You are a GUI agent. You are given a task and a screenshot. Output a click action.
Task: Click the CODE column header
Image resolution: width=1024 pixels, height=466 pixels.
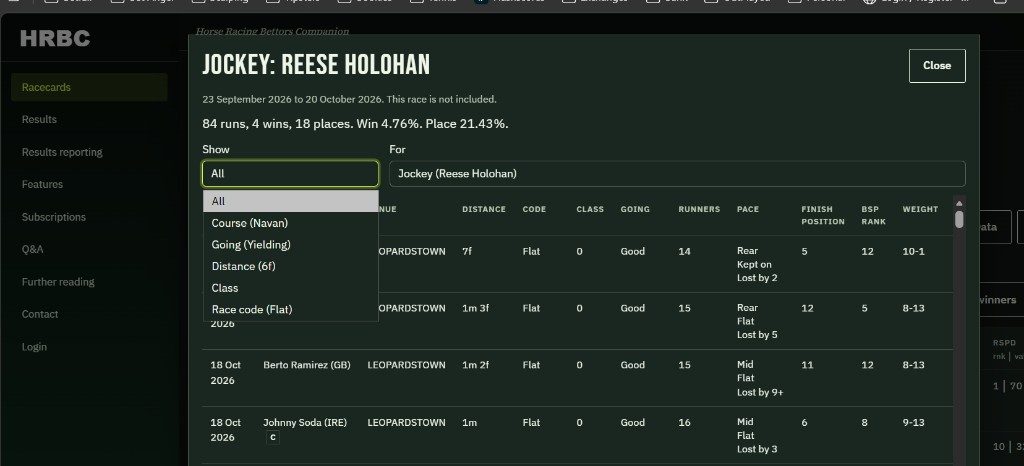tap(534, 210)
